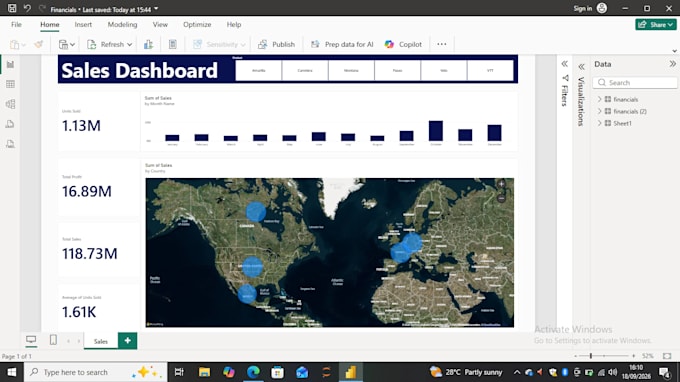Image resolution: width=680 pixels, height=382 pixels.
Task: Click the Data pane search field
Action: click(x=635, y=82)
